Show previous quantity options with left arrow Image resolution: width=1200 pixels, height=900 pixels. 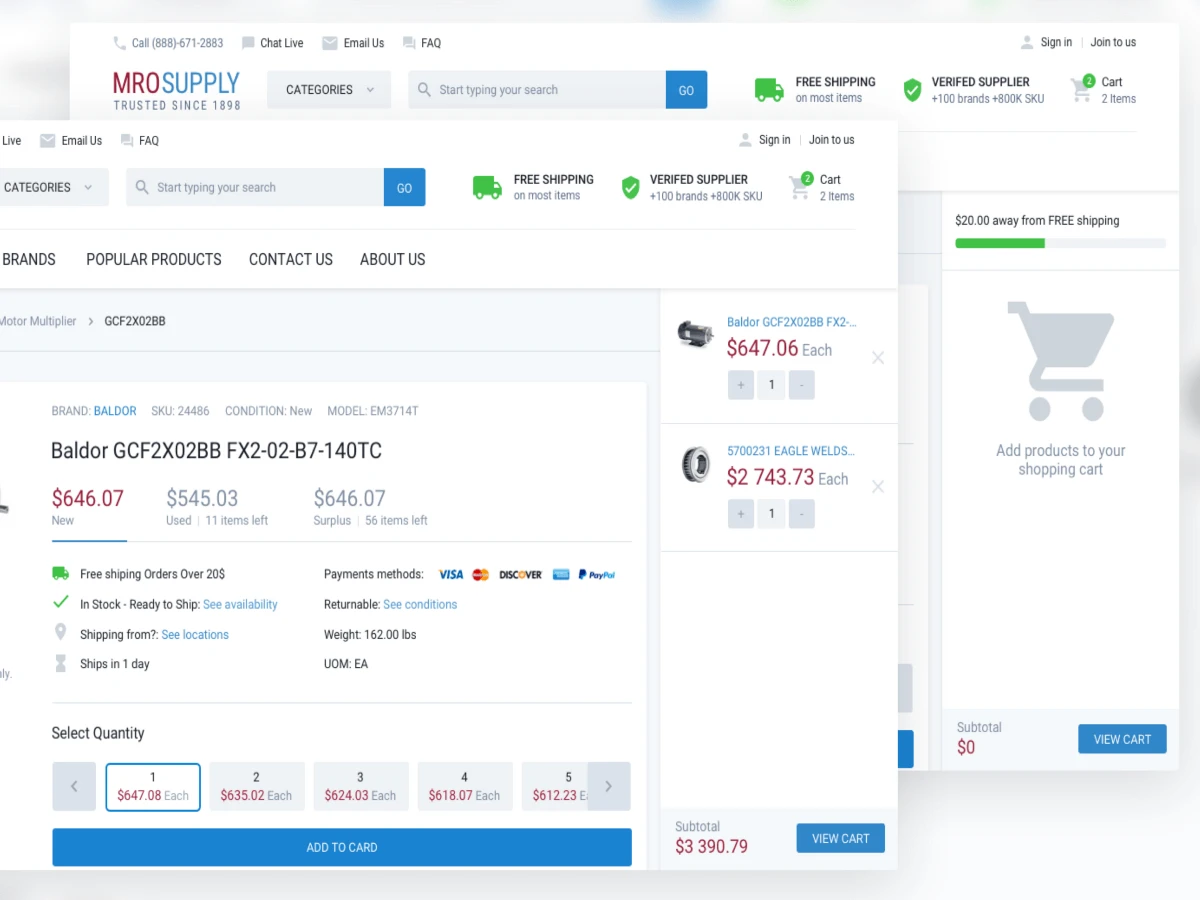pos(74,786)
